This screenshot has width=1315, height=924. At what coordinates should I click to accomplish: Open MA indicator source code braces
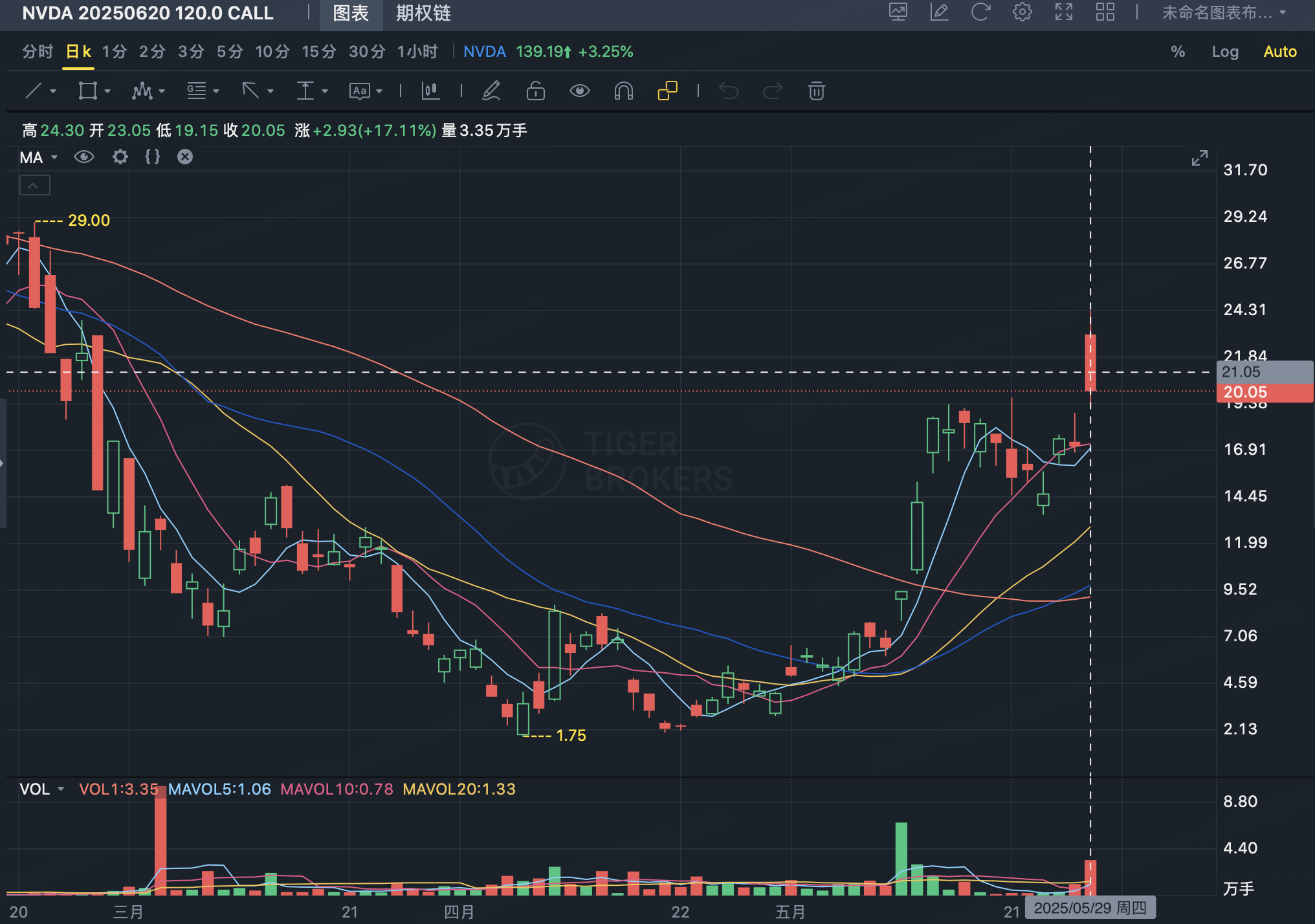pyautogui.click(x=153, y=157)
